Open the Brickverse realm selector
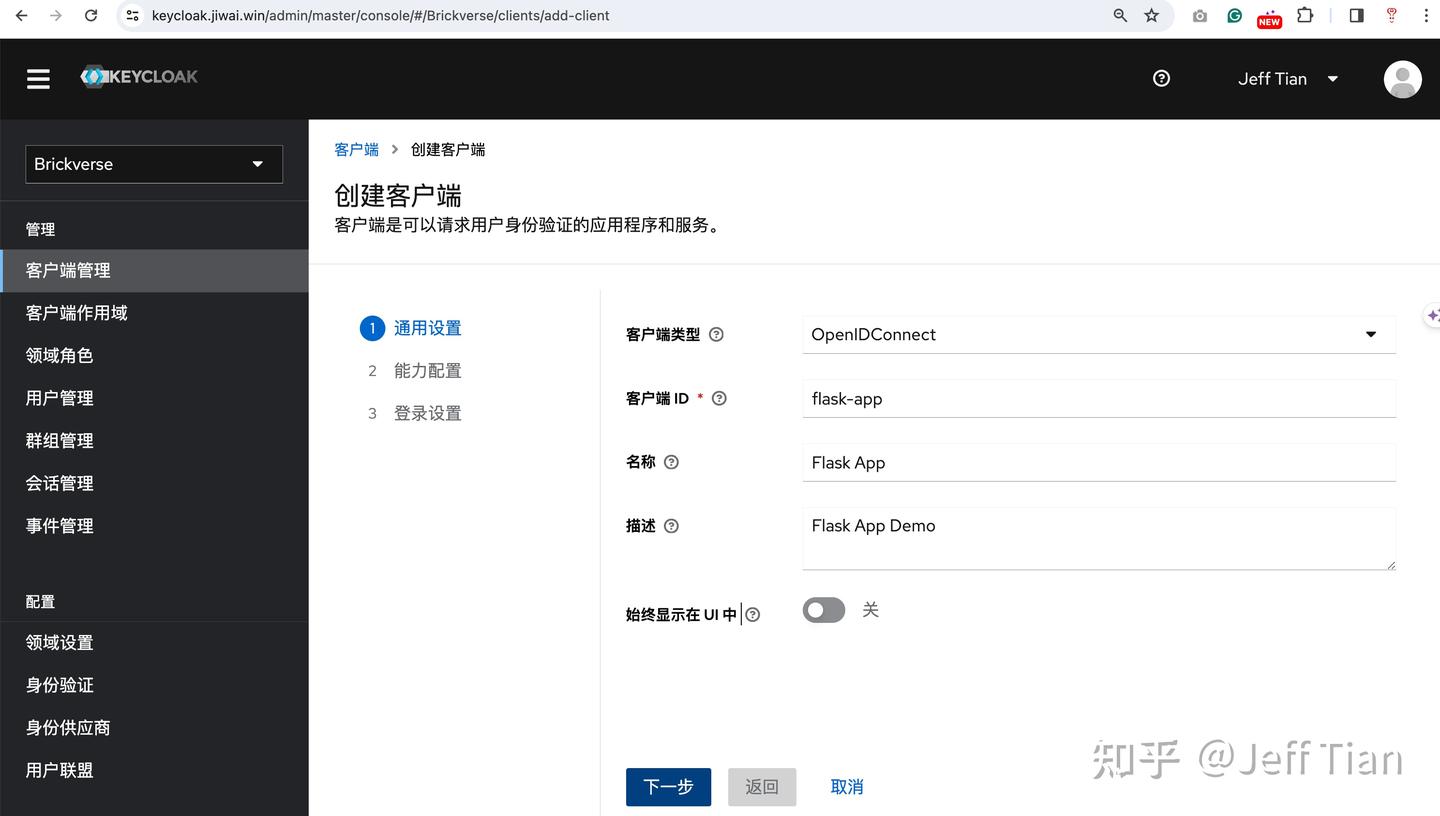This screenshot has width=1440, height=816. tap(153, 163)
